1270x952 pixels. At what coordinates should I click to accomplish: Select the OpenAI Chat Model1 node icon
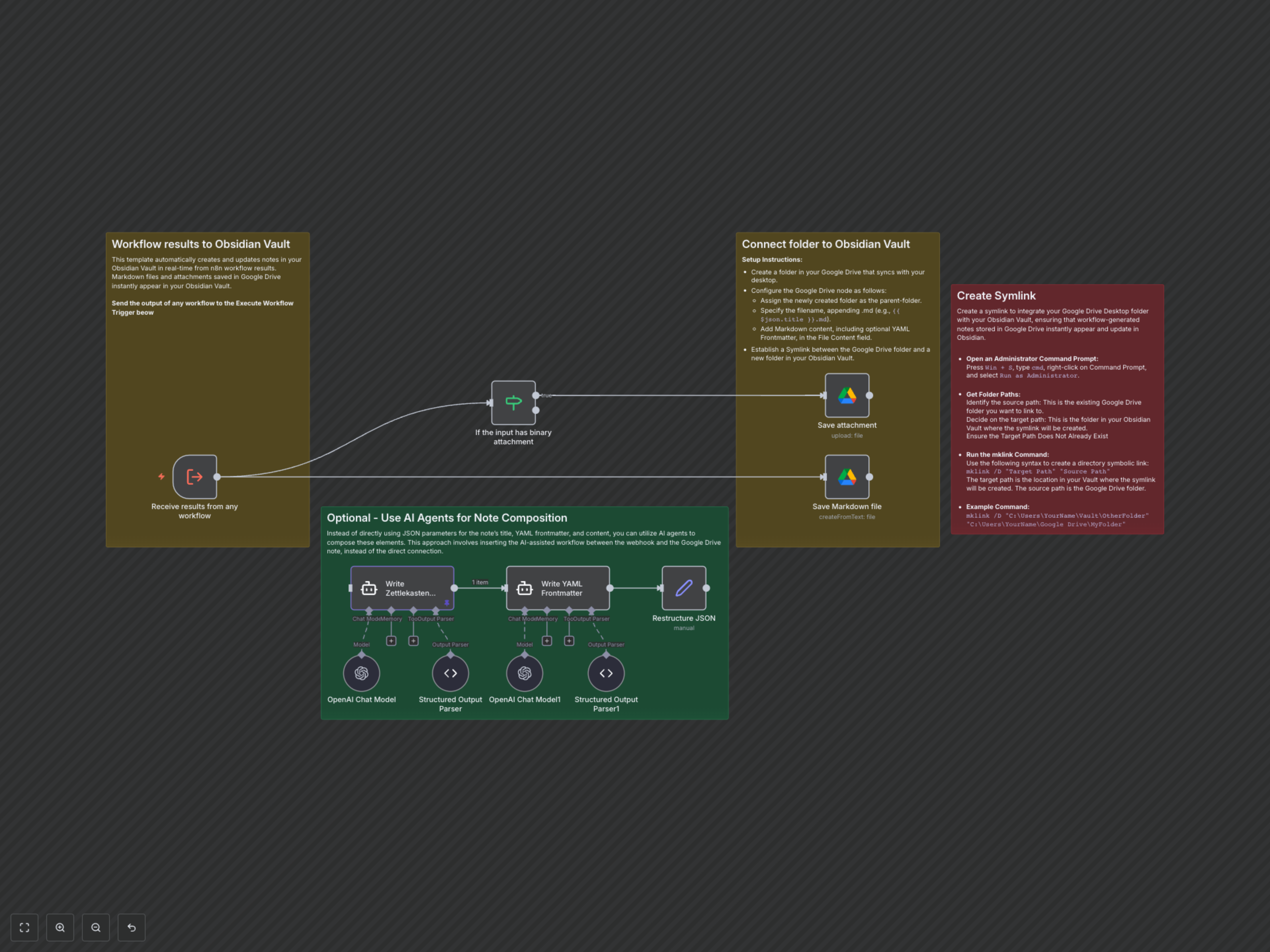(524, 673)
